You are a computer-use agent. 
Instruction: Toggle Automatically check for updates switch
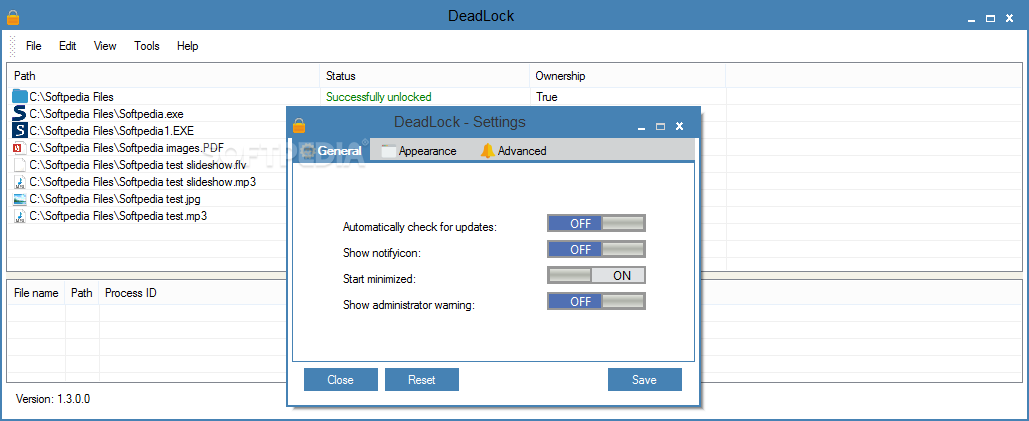tap(597, 223)
